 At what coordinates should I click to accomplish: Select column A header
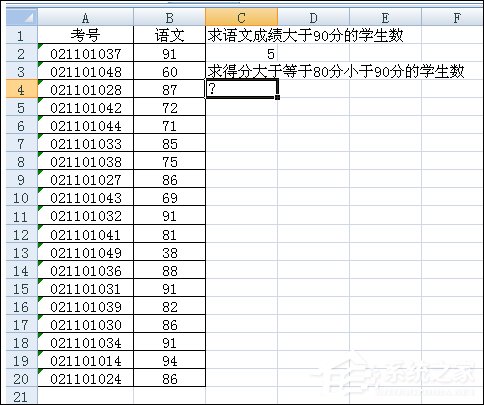[86, 17]
